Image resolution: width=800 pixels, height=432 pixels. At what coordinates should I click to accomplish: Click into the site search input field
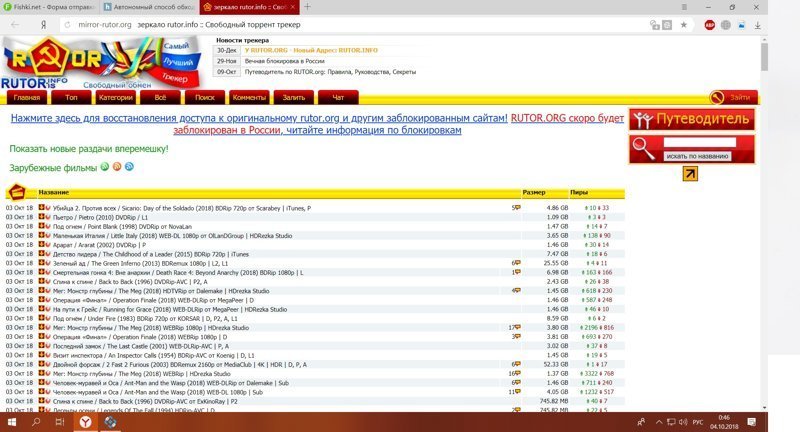pos(699,142)
